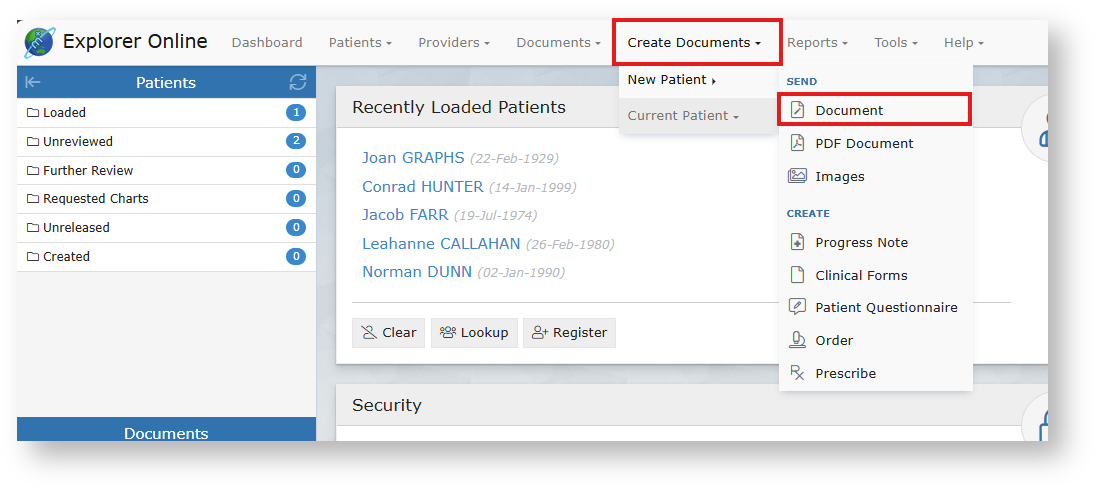1096x489 pixels.
Task: Create a new Order
Action: click(834, 340)
